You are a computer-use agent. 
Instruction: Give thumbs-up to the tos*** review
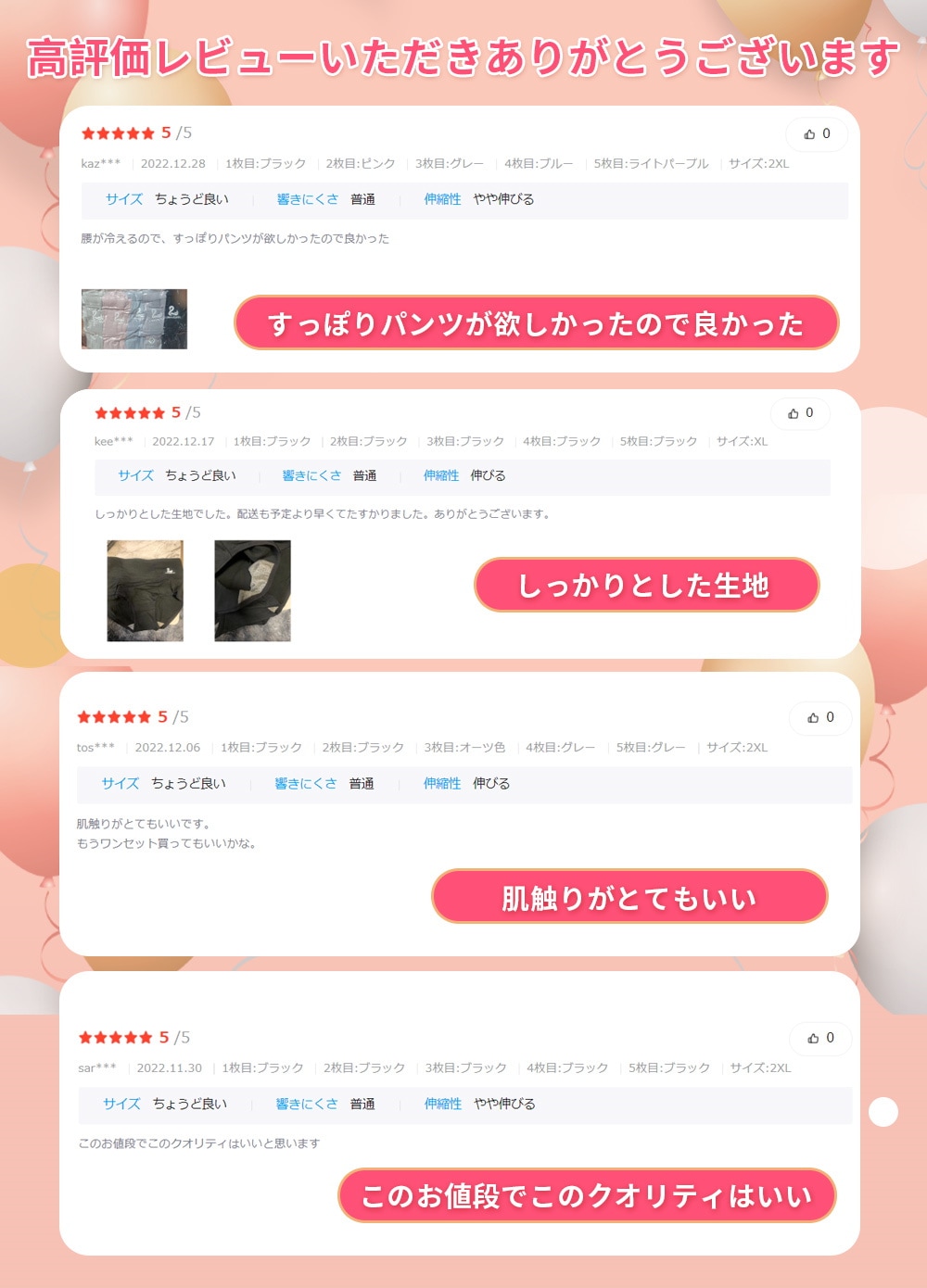[819, 717]
